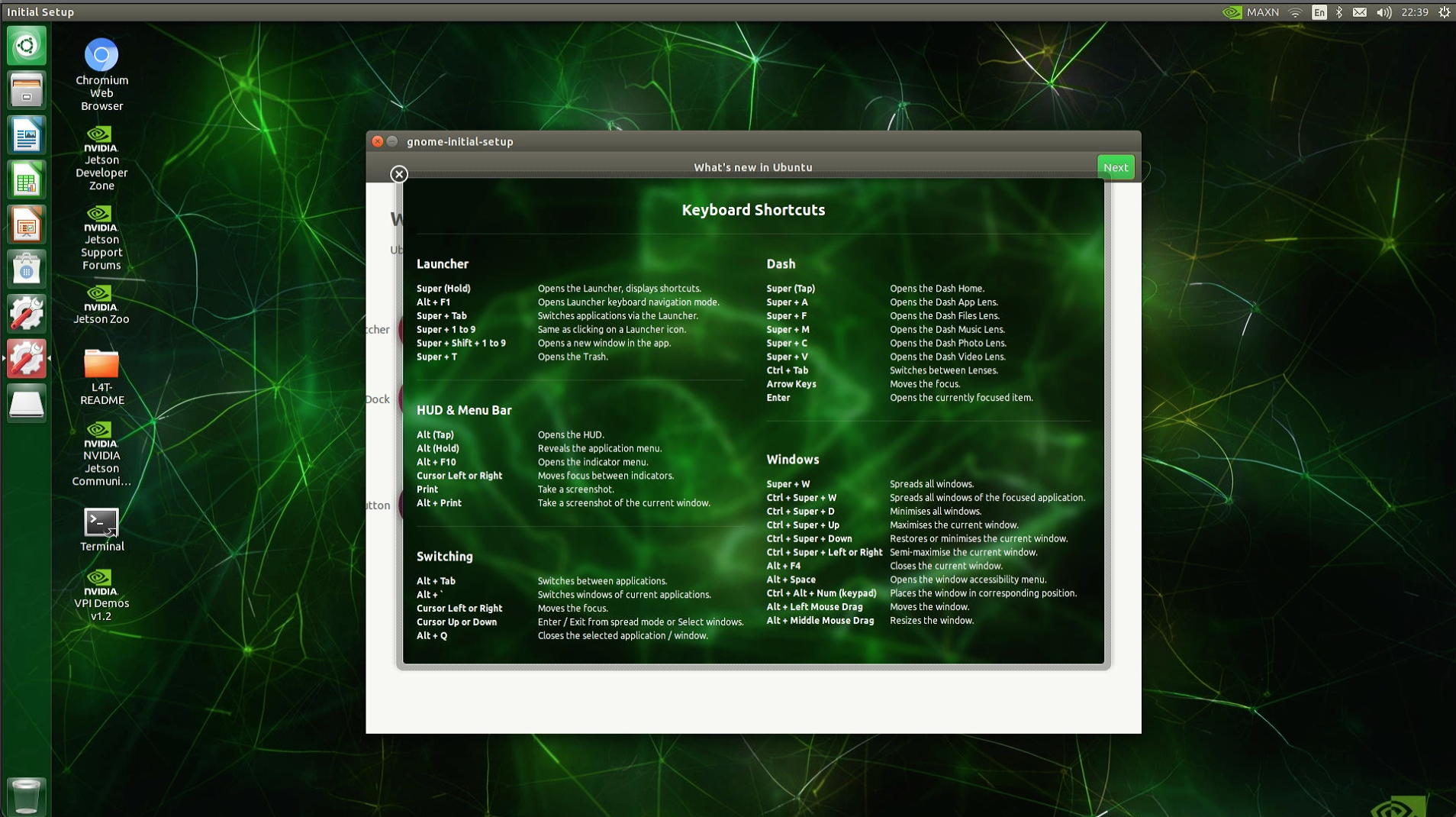Click the gnome-initial-setup window title bar

point(753,141)
